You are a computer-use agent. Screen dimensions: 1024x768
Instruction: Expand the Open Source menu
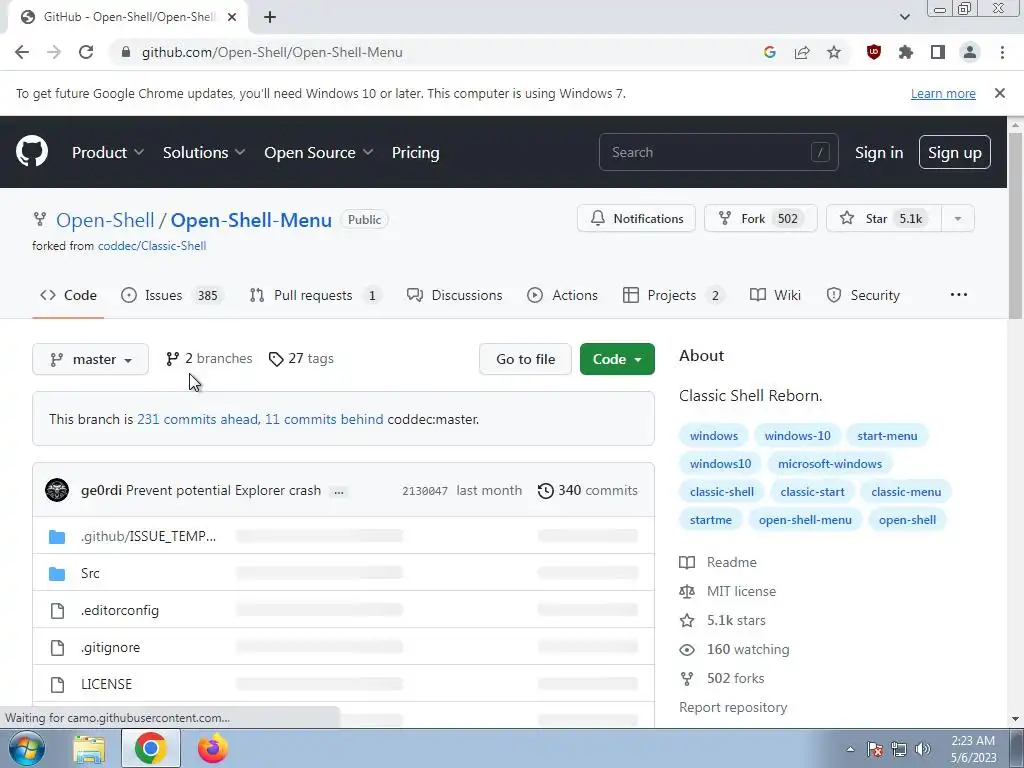(319, 152)
